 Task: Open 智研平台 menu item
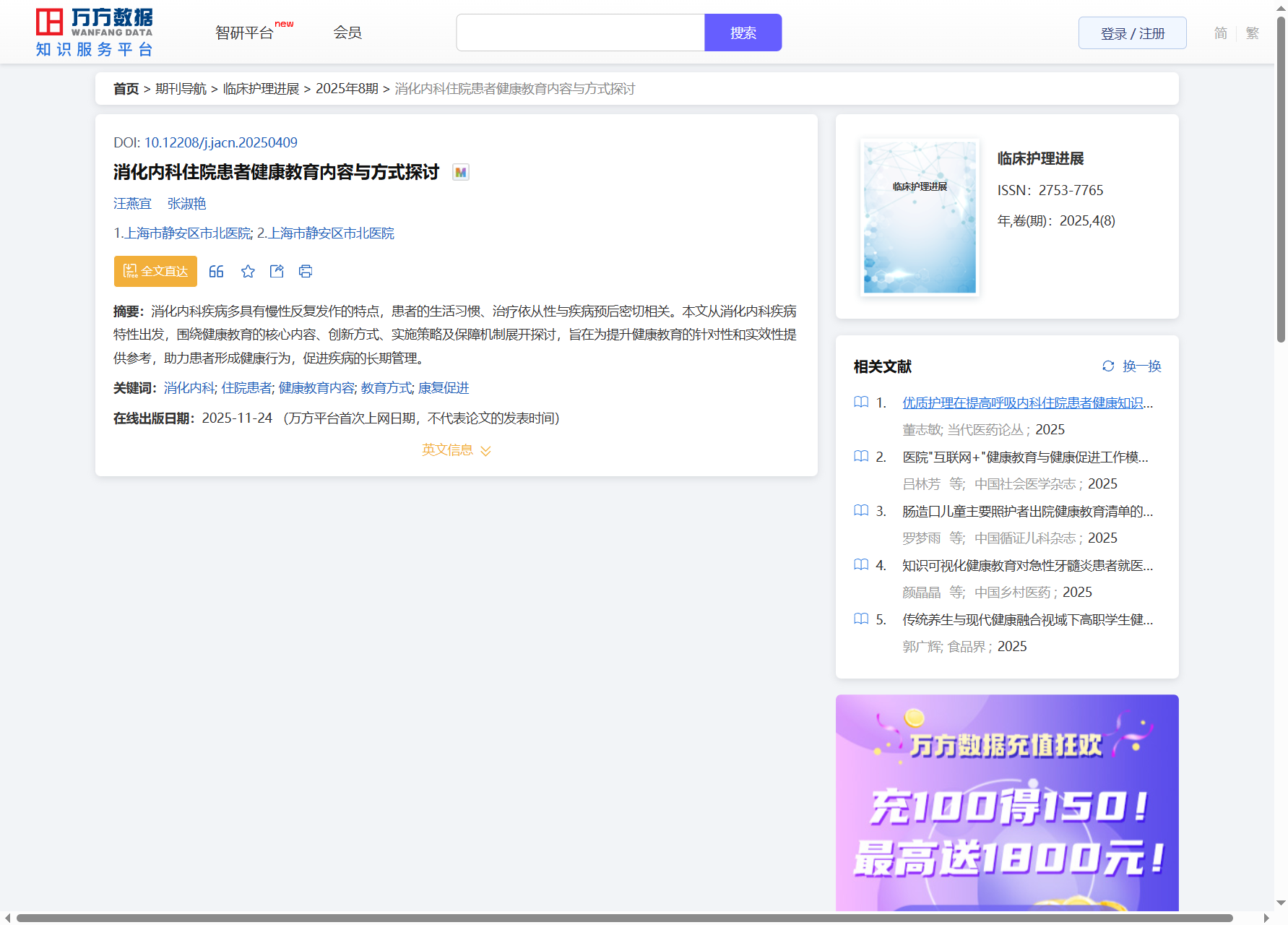click(245, 33)
